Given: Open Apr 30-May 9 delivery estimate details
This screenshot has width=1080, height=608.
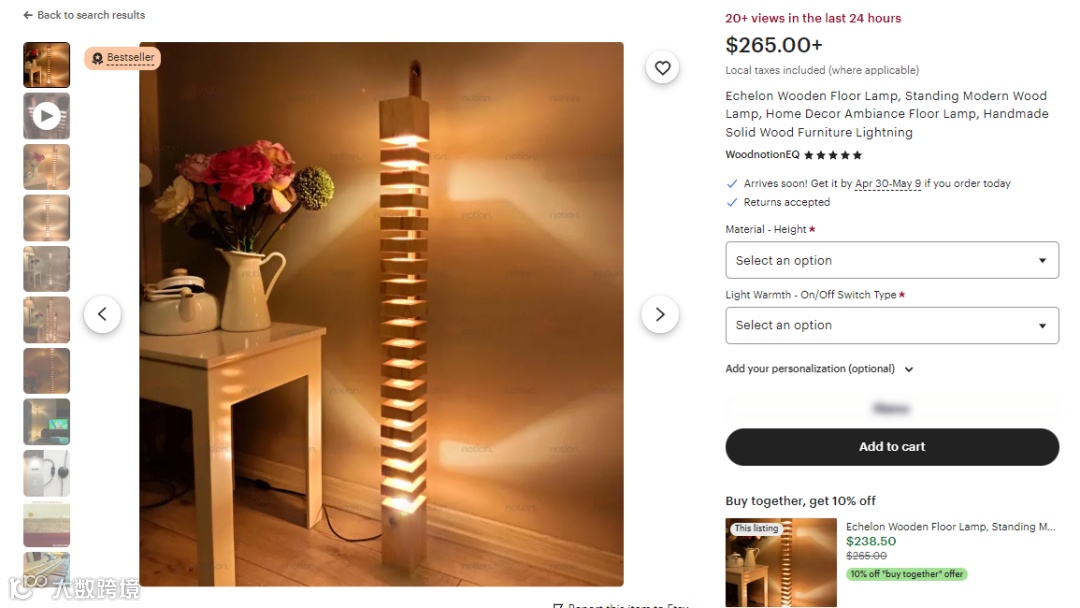Looking at the screenshot, I should coord(887,184).
